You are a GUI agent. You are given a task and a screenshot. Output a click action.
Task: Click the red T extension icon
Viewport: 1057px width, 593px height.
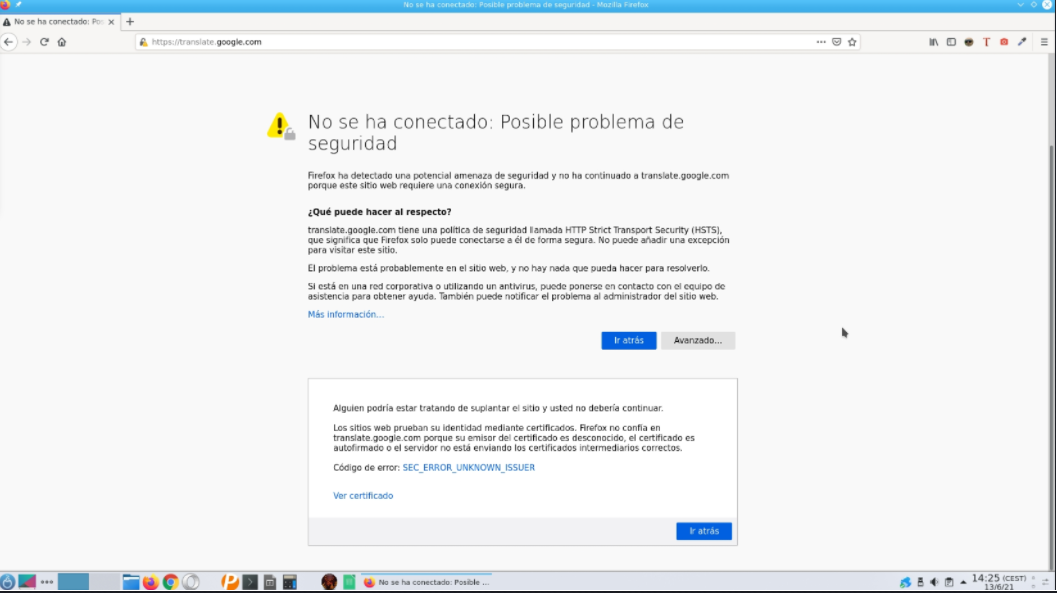coord(986,42)
